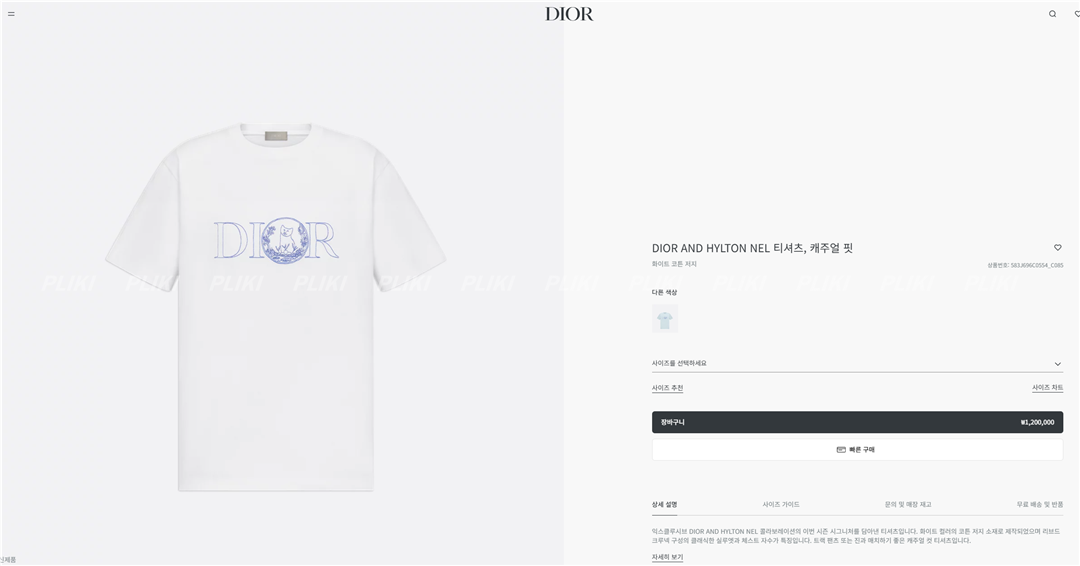
Task: Switch to the 상세 설명 tab
Action: point(665,505)
